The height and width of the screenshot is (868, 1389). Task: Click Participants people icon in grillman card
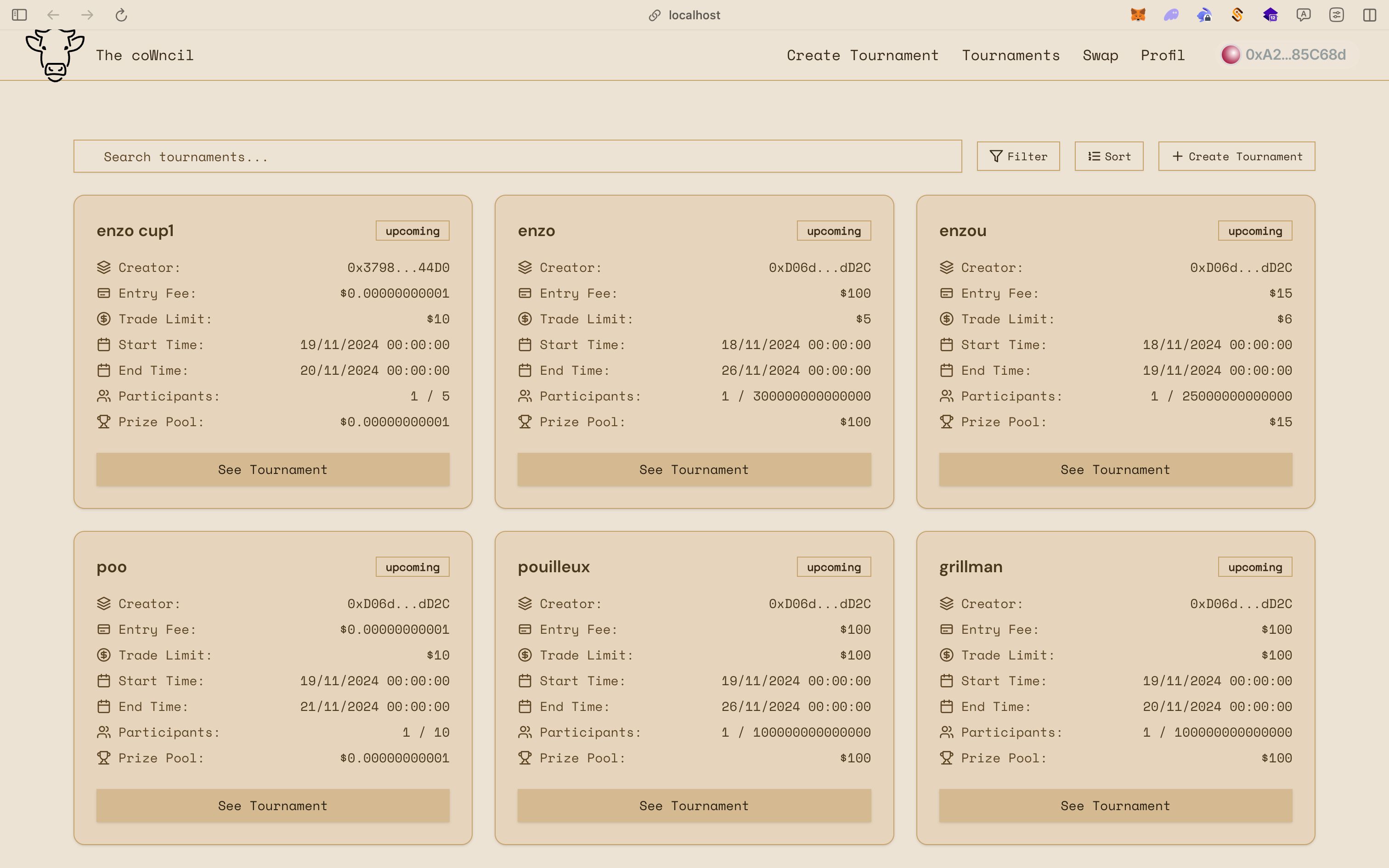pyautogui.click(x=947, y=733)
